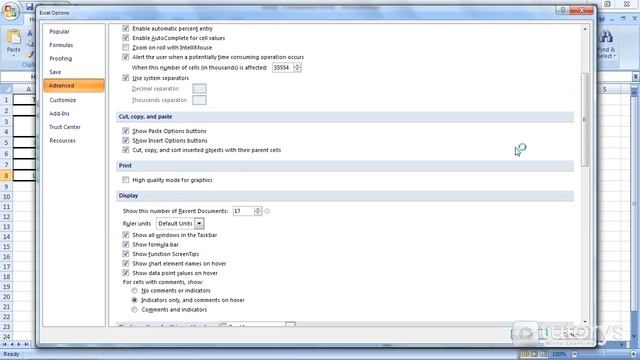Toggle Show all windows in the Taskbar
The height and width of the screenshot is (360, 640).
click(x=126, y=235)
